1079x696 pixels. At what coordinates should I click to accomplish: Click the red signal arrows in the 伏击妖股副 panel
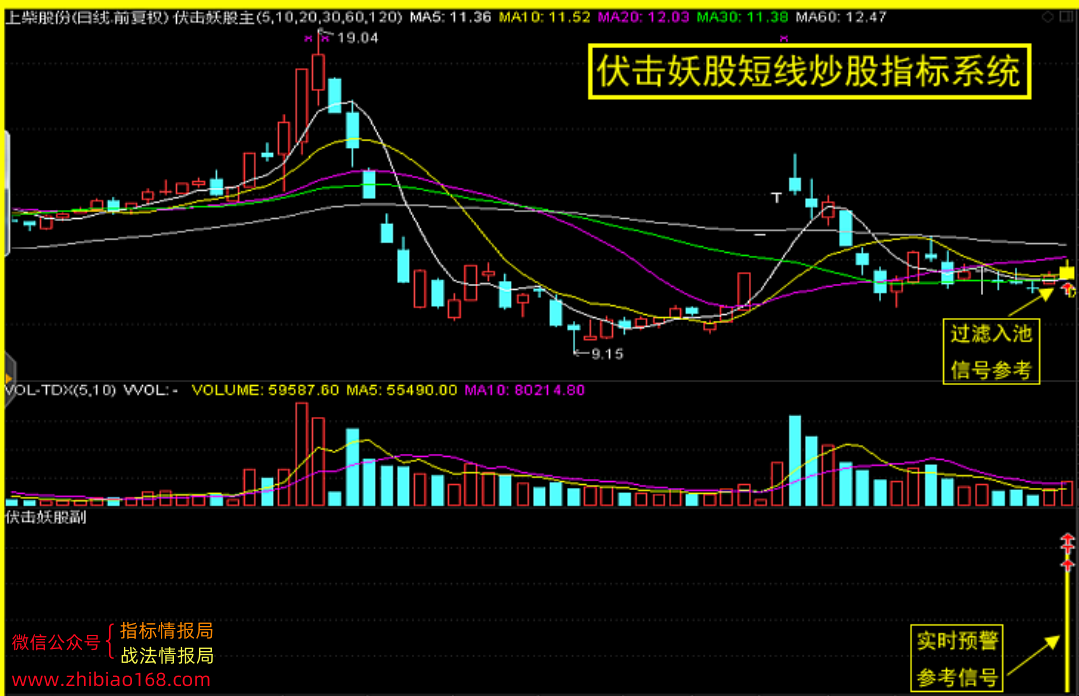[1067, 552]
